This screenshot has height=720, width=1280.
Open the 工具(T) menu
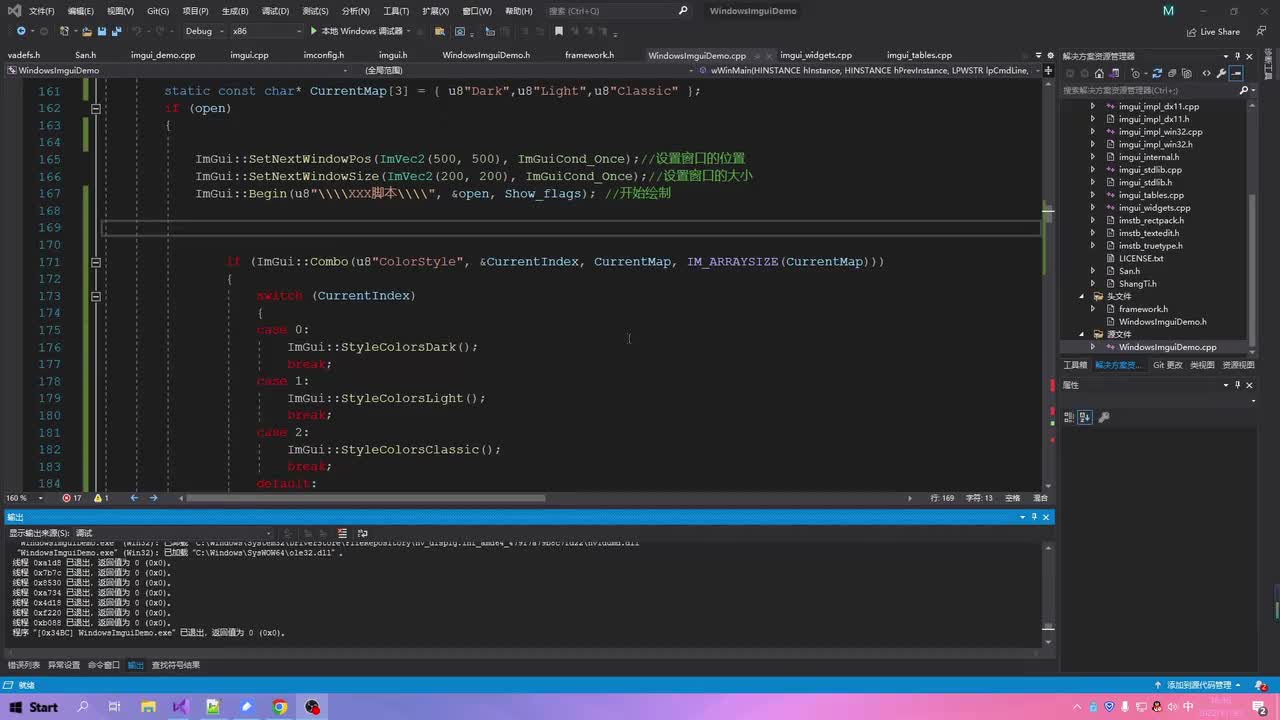[396, 11]
